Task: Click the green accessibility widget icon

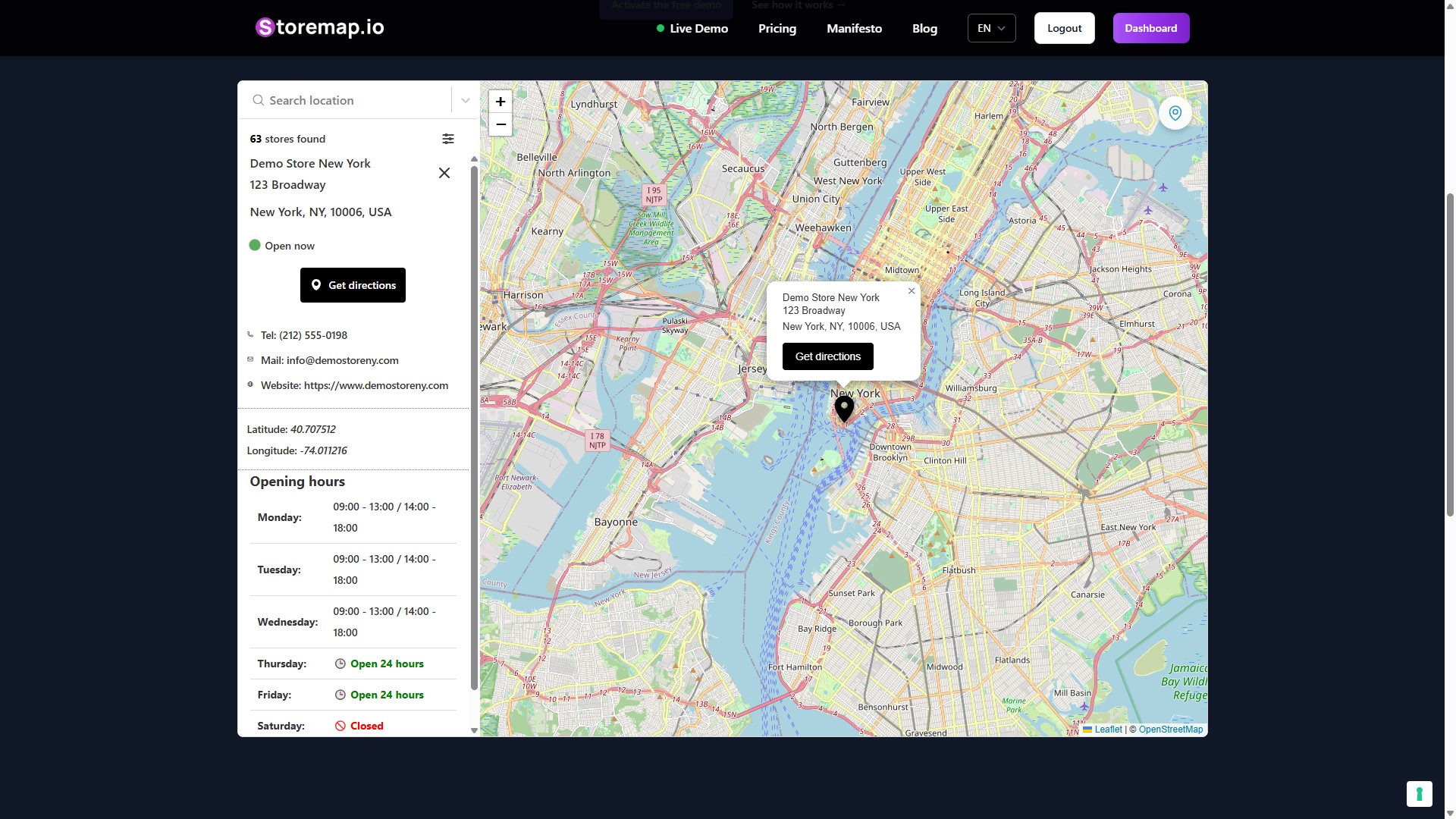Action: (x=1419, y=793)
